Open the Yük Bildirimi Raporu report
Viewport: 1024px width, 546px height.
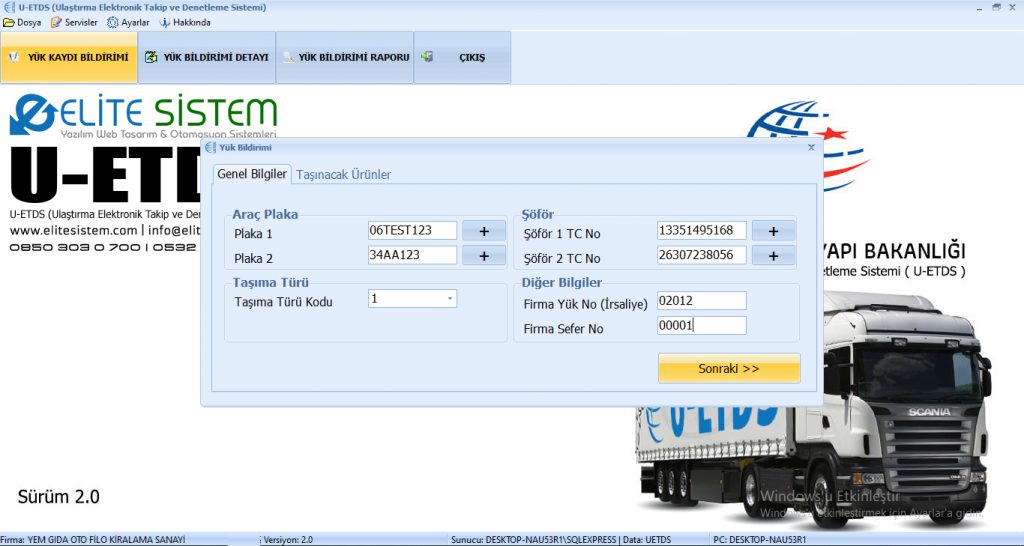pyautogui.click(x=345, y=57)
